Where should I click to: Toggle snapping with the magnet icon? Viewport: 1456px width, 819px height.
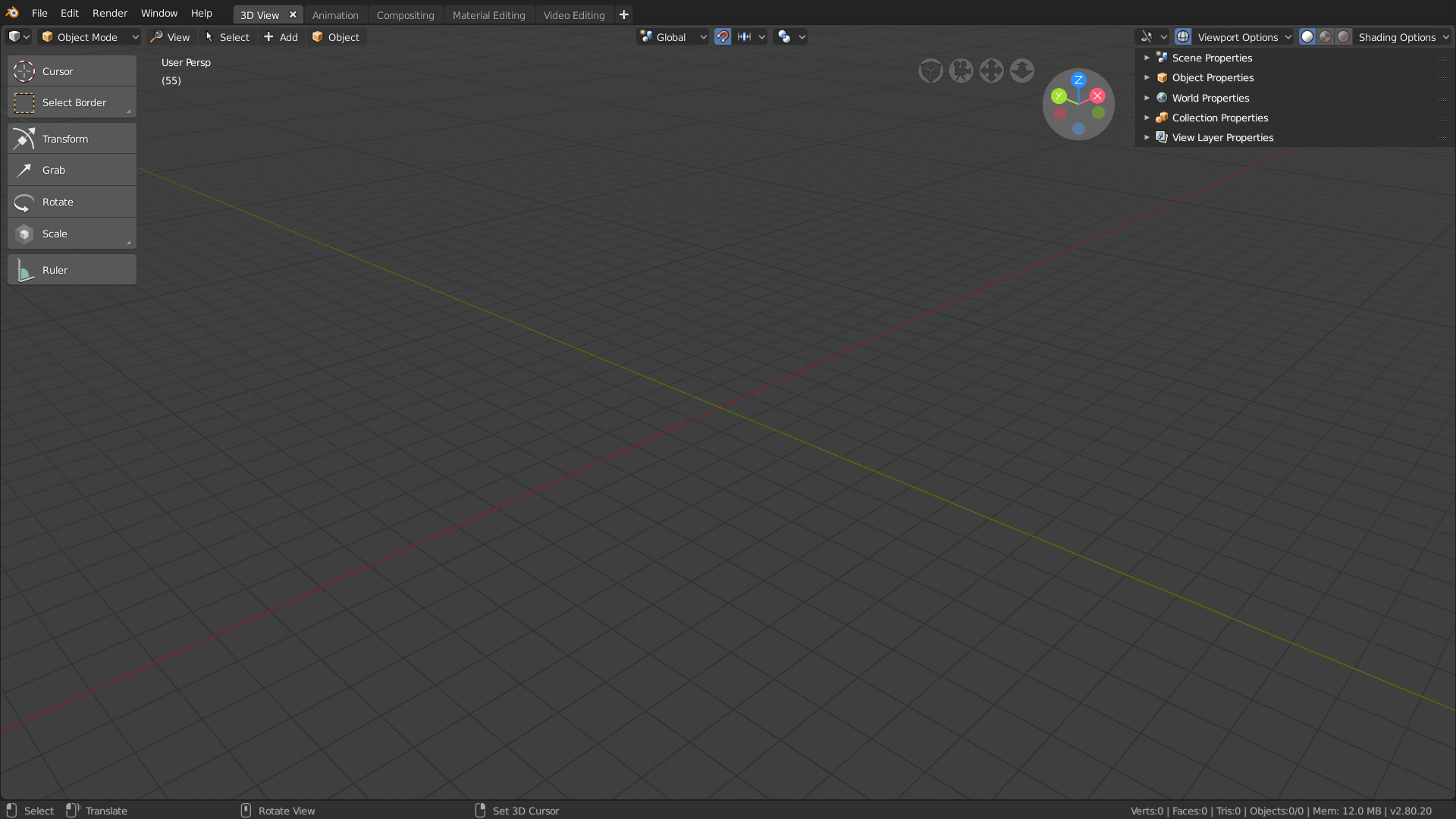tap(722, 36)
